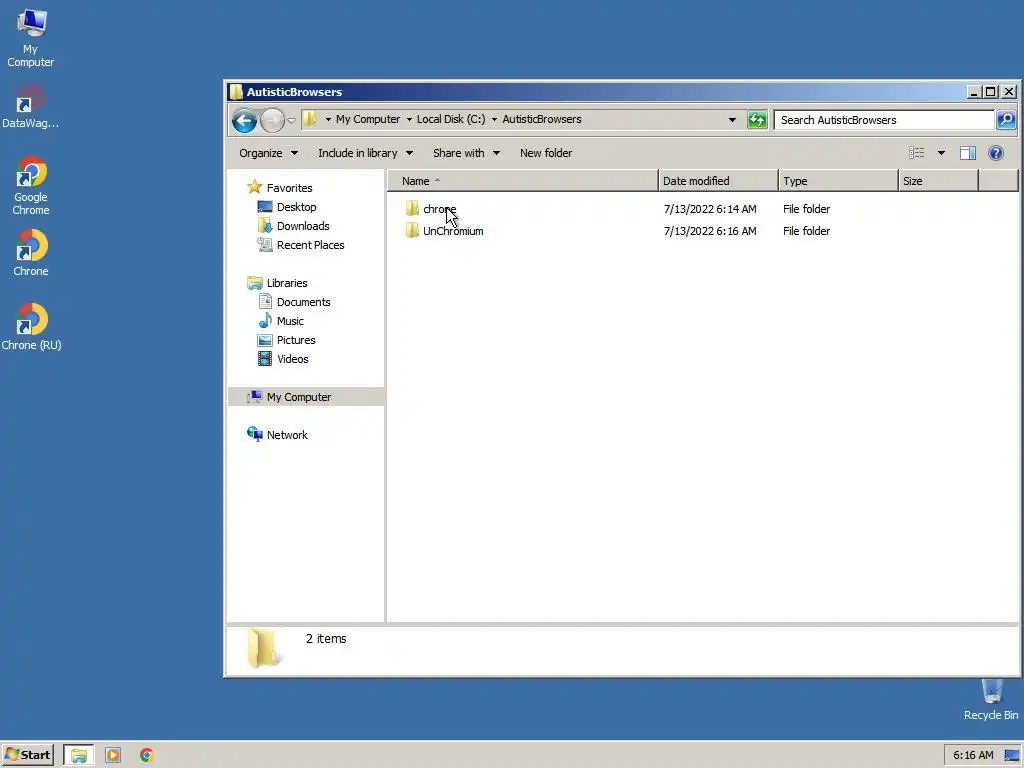The width and height of the screenshot is (1024, 768).
Task: Launch Chrome from the taskbar
Action: click(146, 755)
